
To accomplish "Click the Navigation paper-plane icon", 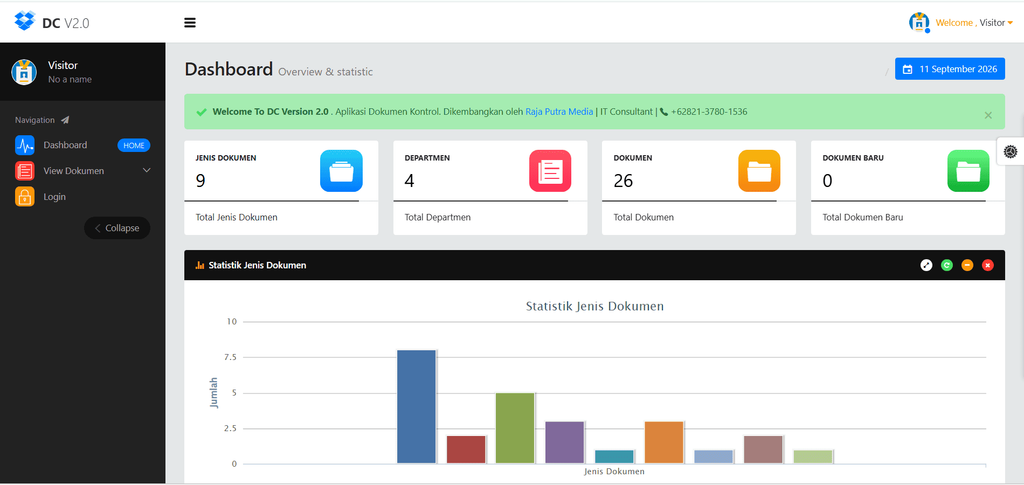I will click(x=65, y=120).
